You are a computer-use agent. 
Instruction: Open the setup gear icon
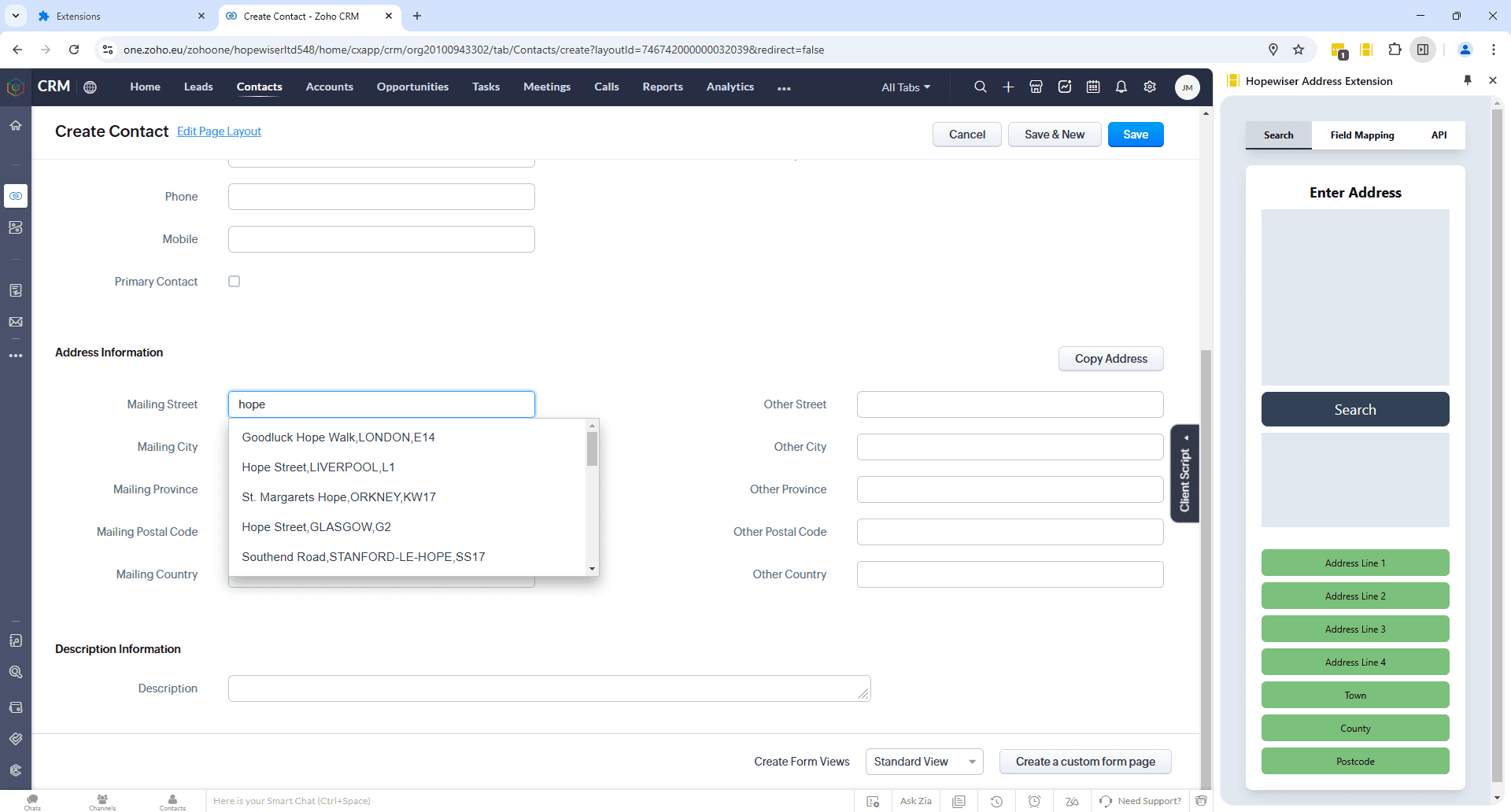pyautogui.click(x=1150, y=87)
